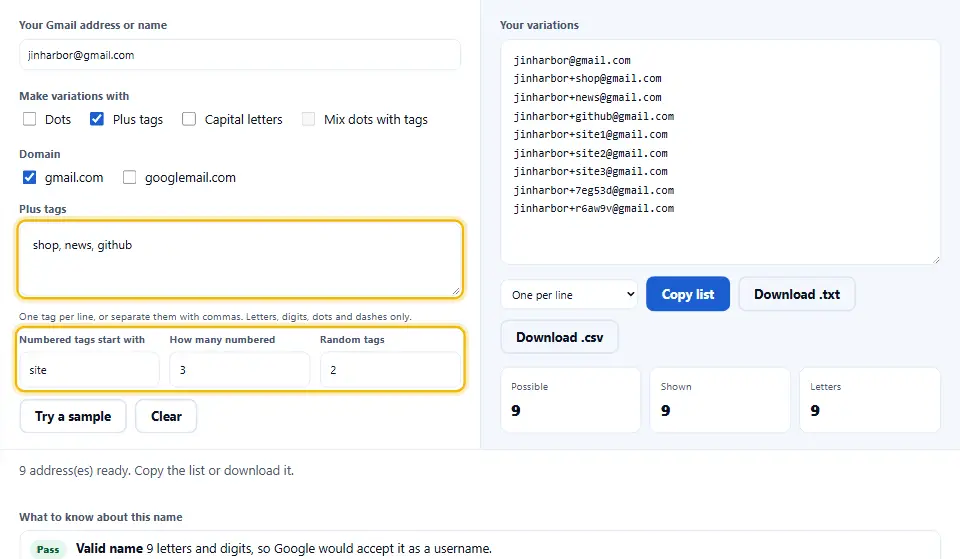Focus the Gmail address or name field
The image size is (960, 559).
(x=240, y=55)
